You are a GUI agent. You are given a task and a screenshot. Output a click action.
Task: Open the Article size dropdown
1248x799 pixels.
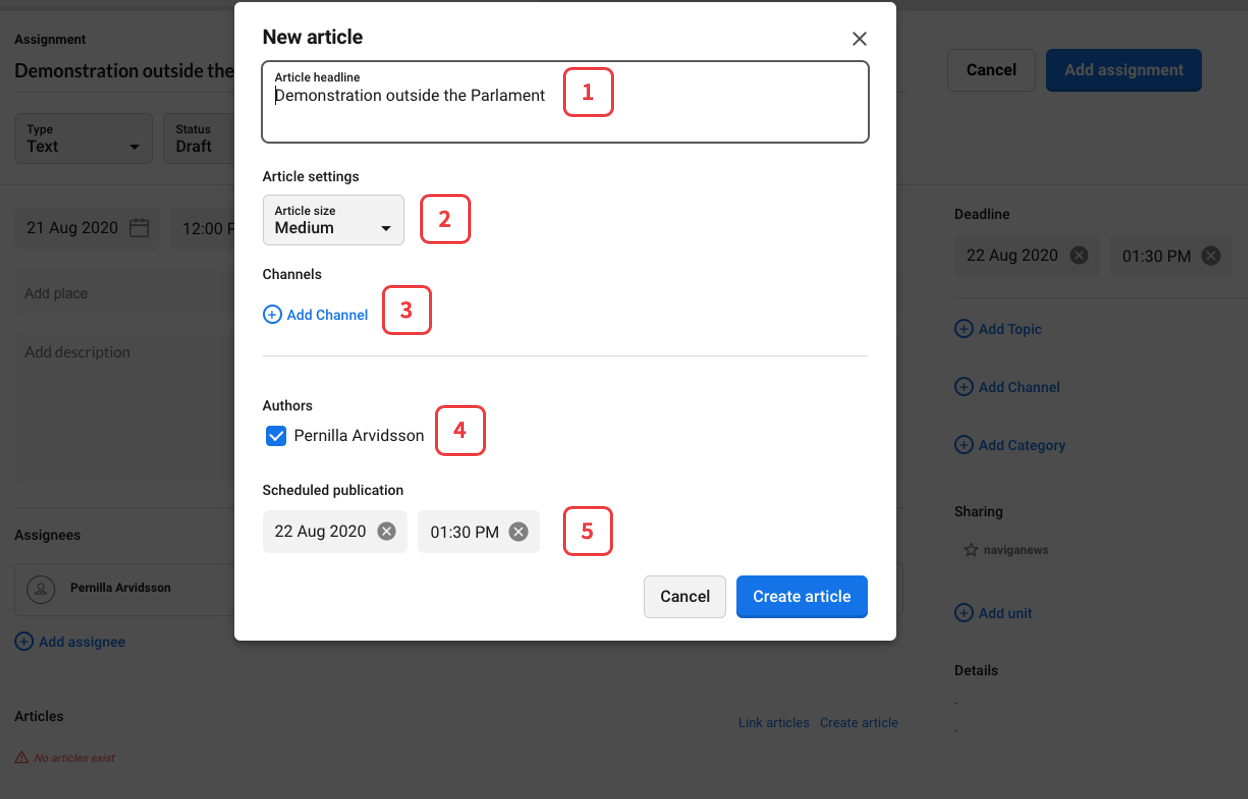point(333,220)
